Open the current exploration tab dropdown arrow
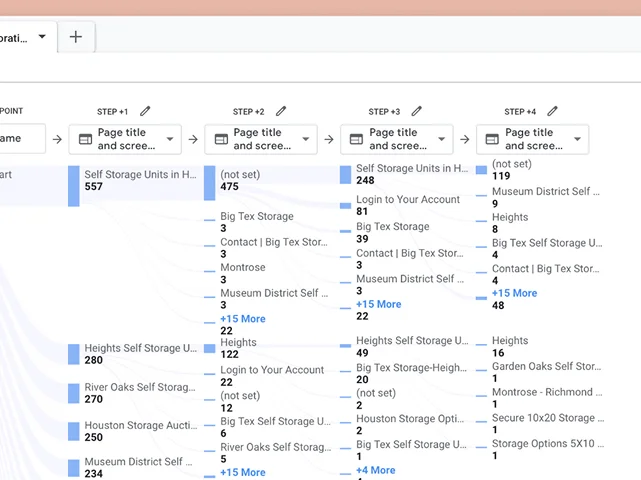 tap(42, 37)
